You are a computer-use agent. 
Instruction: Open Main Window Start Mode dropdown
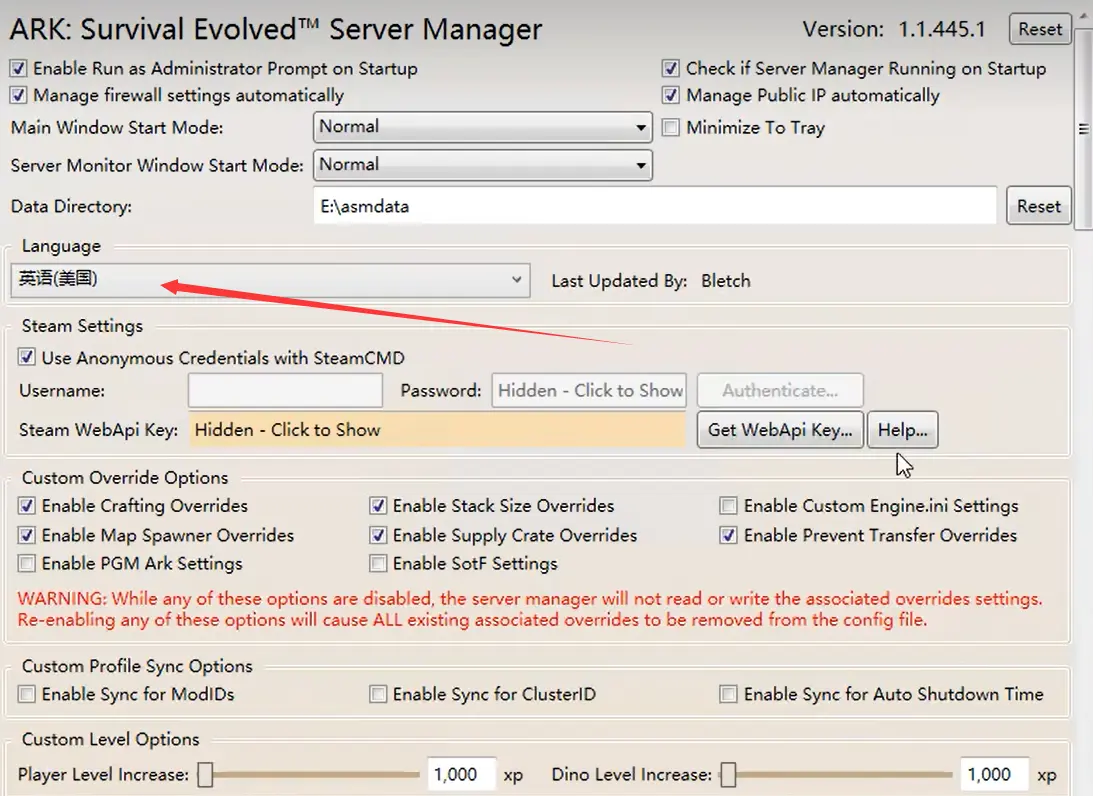[483, 127]
